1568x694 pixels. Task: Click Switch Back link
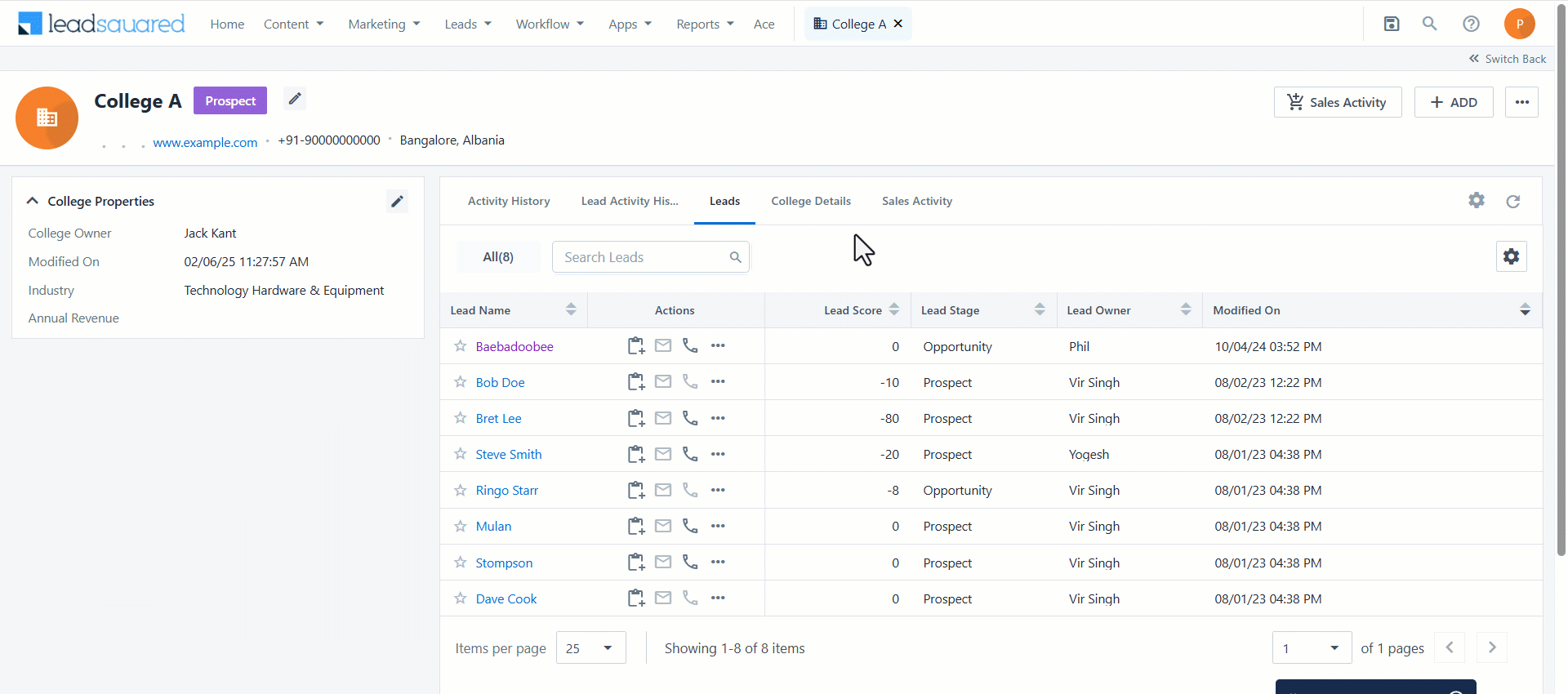[1508, 59]
